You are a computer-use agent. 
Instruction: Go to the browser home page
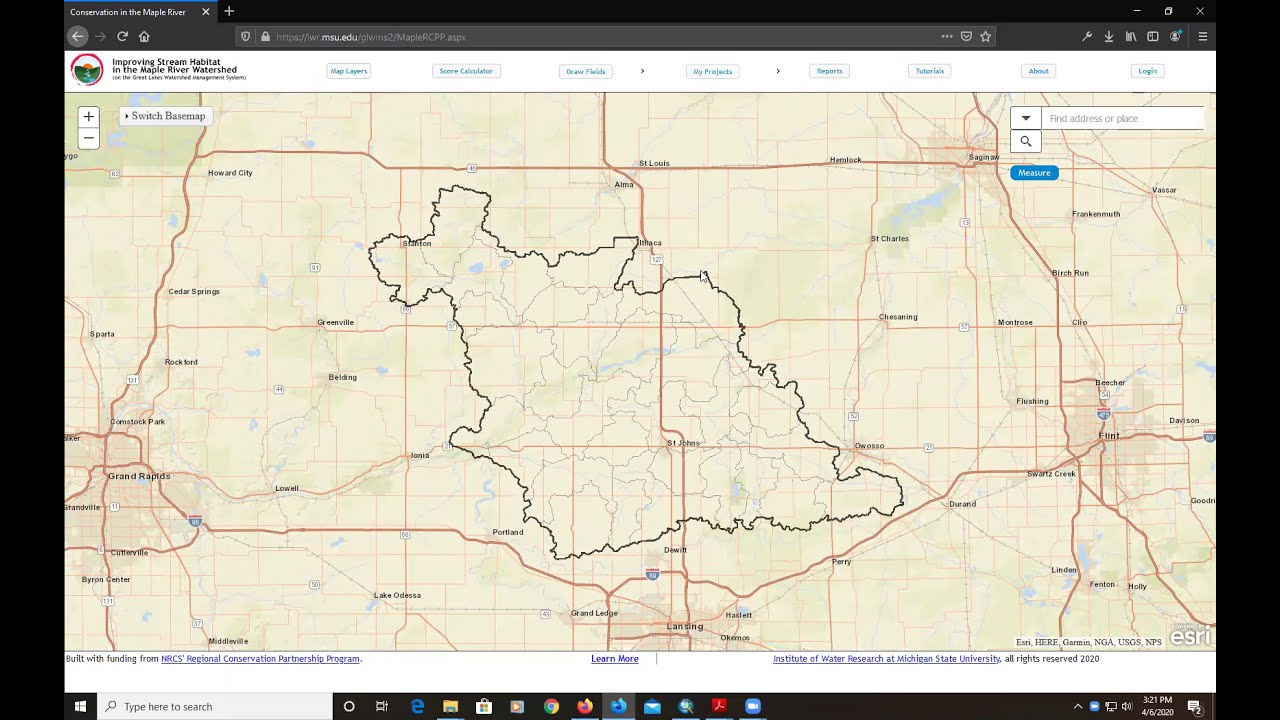point(144,37)
